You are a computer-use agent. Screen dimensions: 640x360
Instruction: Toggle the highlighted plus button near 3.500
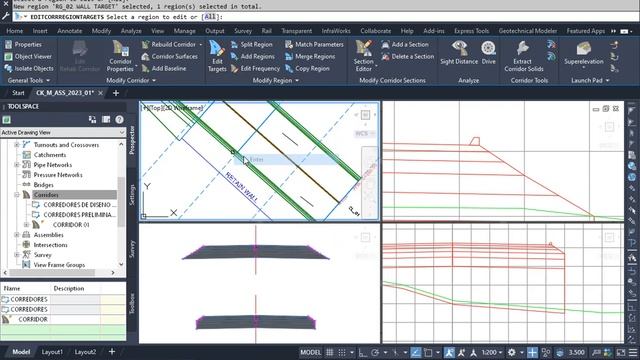[x=532, y=352]
